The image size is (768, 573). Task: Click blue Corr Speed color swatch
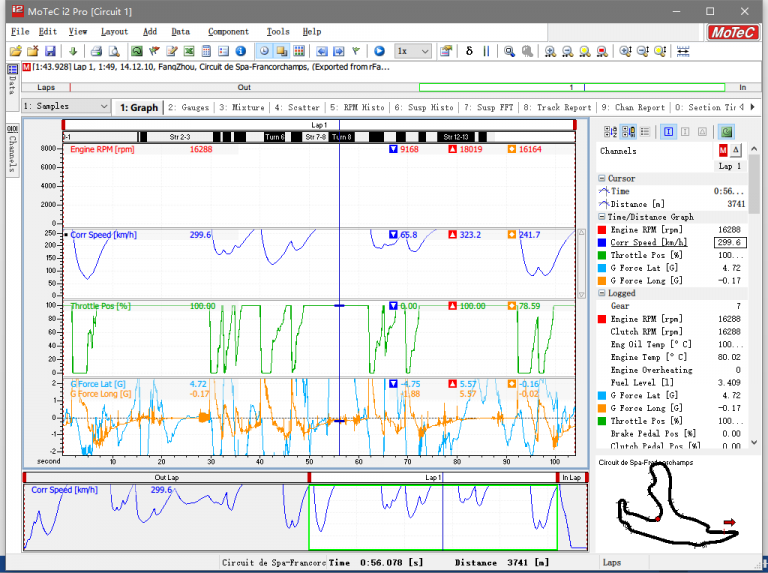602,242
